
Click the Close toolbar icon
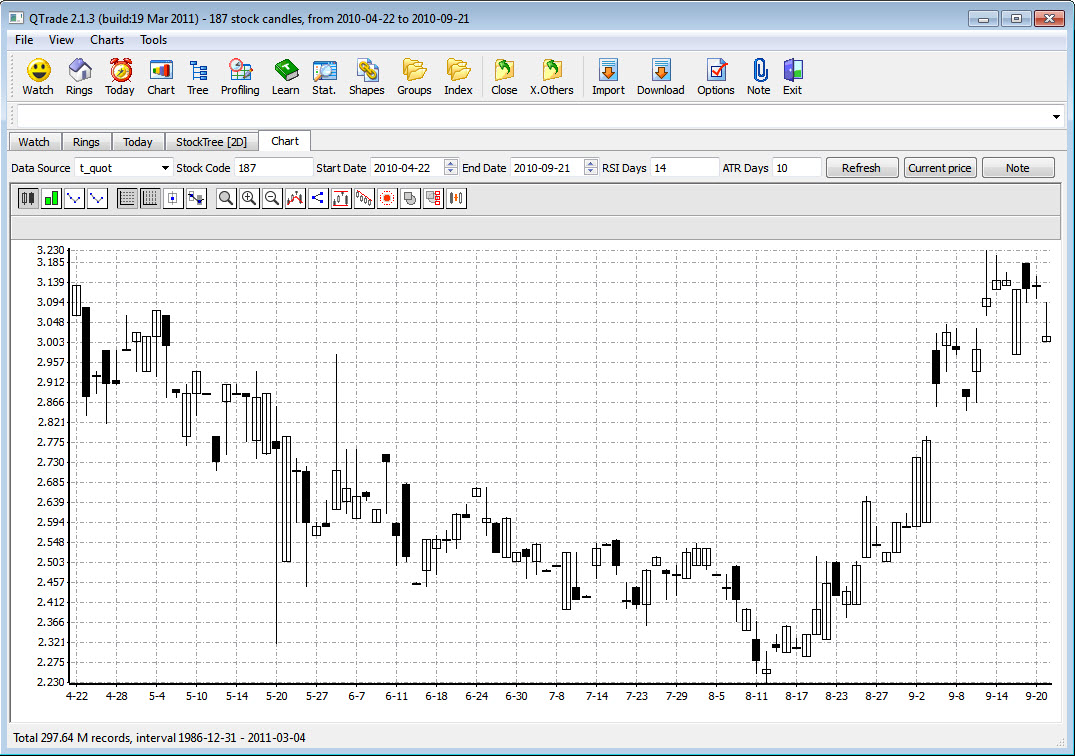click(504, 76)
